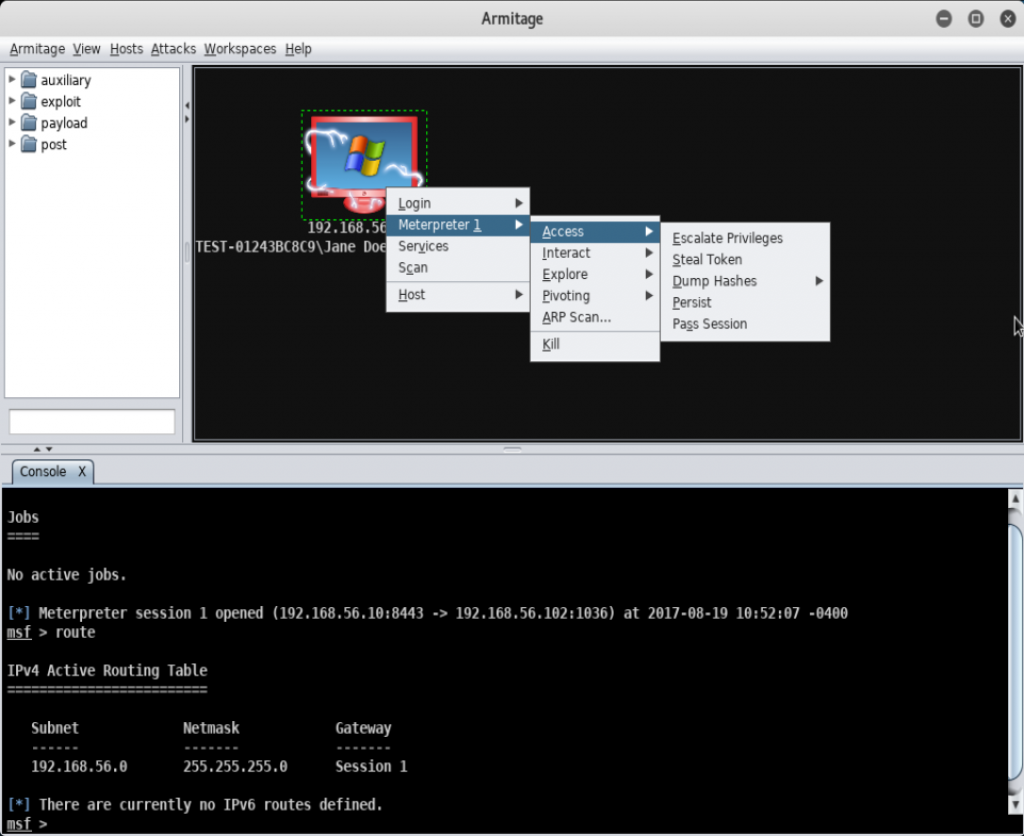The image size is (1024, 836).
Task: Open the Host submenu
Action: 458,295
